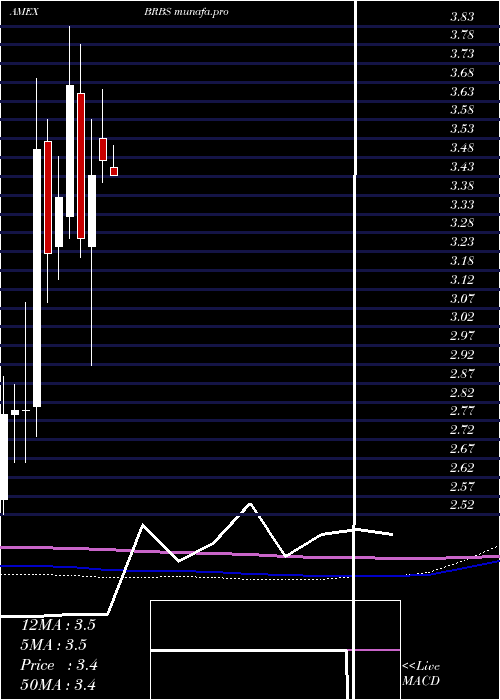Click the 2.57 price axis label
The width and height of the screenshot is (500, 700).
[x=462, y=486]
